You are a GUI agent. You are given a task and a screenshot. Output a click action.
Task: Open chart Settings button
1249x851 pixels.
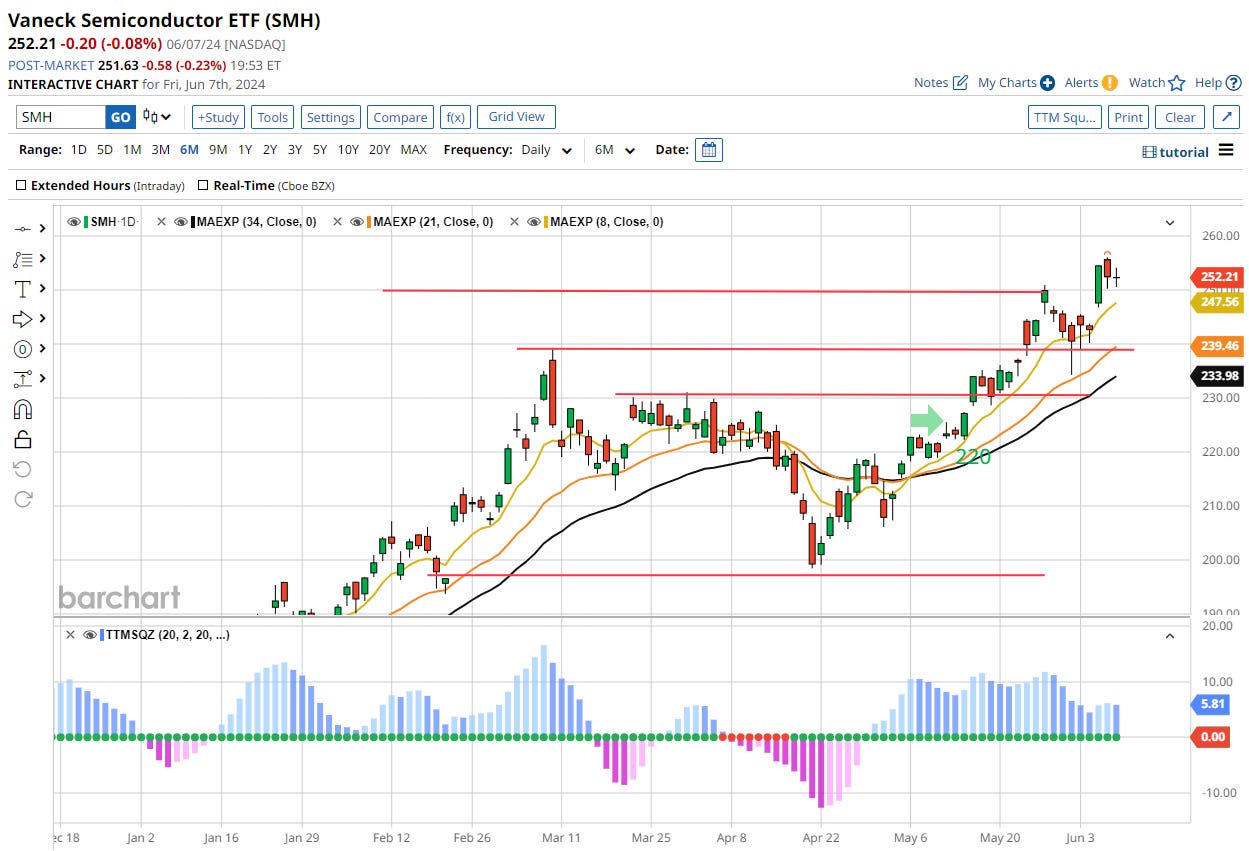[330, 117]
